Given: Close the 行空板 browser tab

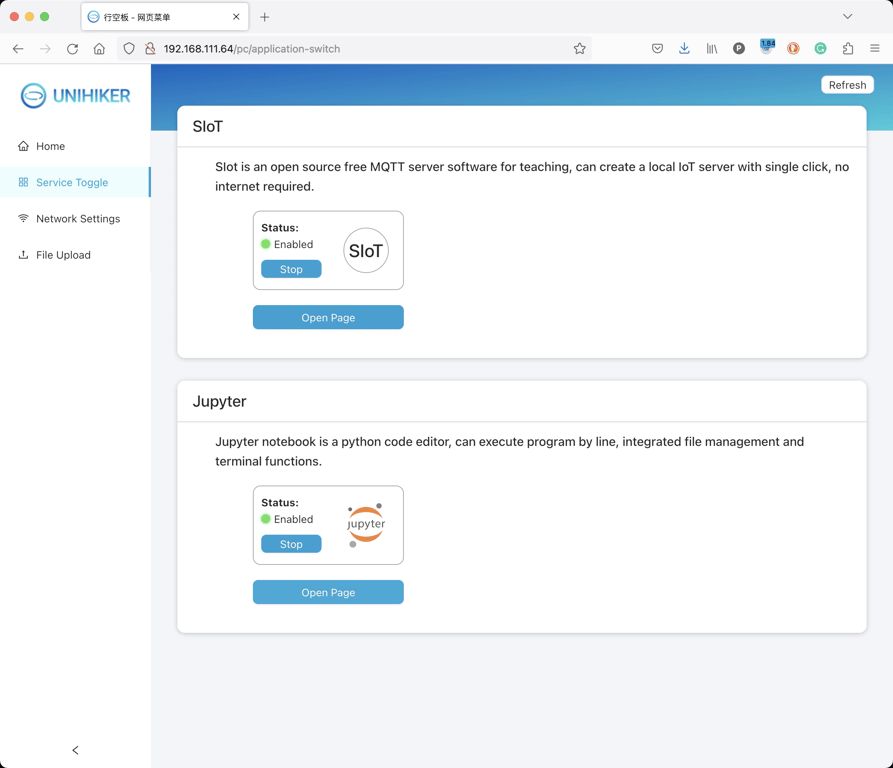Looking at the screenshot, I should 236,17.
